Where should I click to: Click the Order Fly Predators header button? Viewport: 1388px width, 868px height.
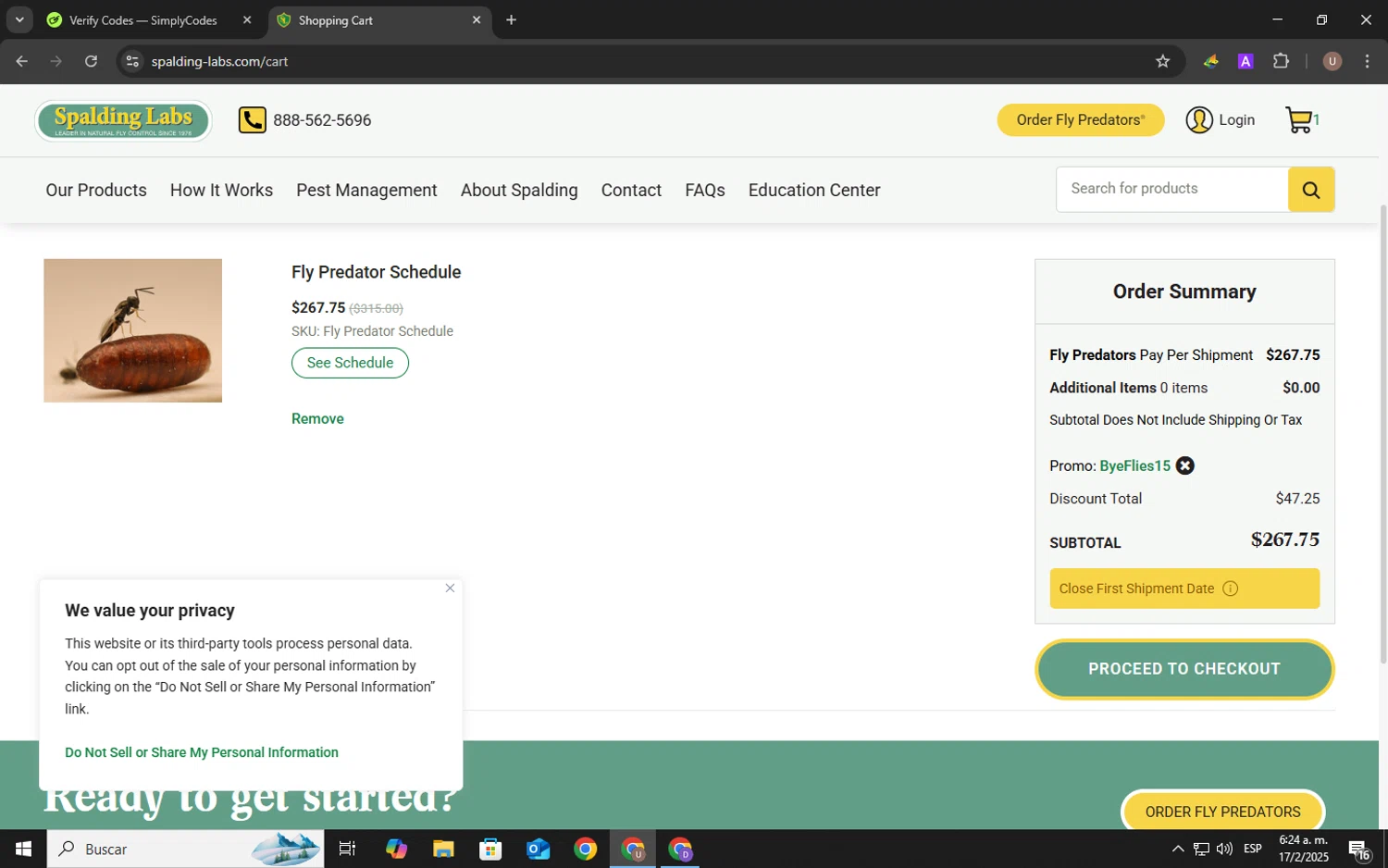pos(1080,120)
